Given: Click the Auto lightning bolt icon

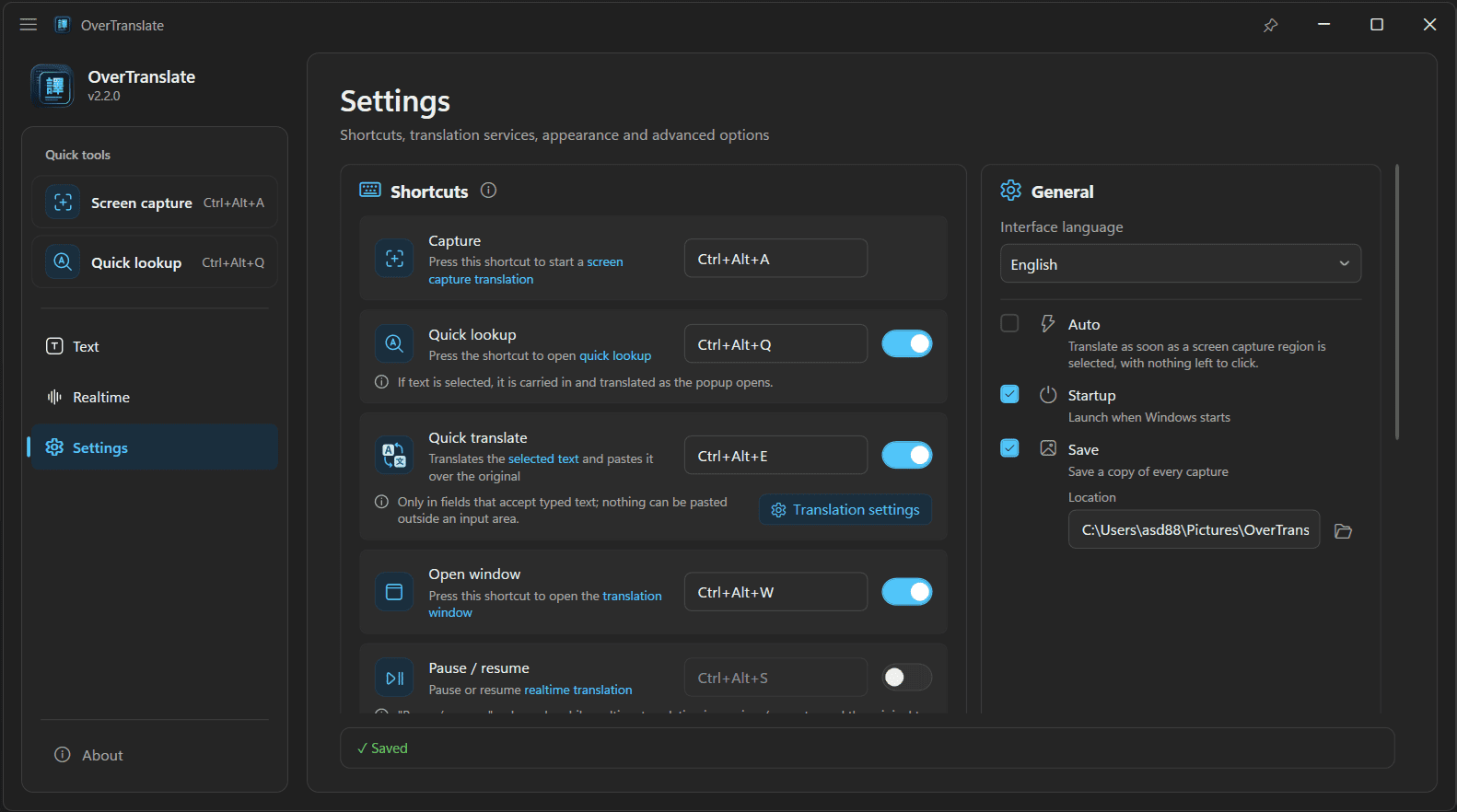Looking at the screenshot, I should (x=1047, y=323).
